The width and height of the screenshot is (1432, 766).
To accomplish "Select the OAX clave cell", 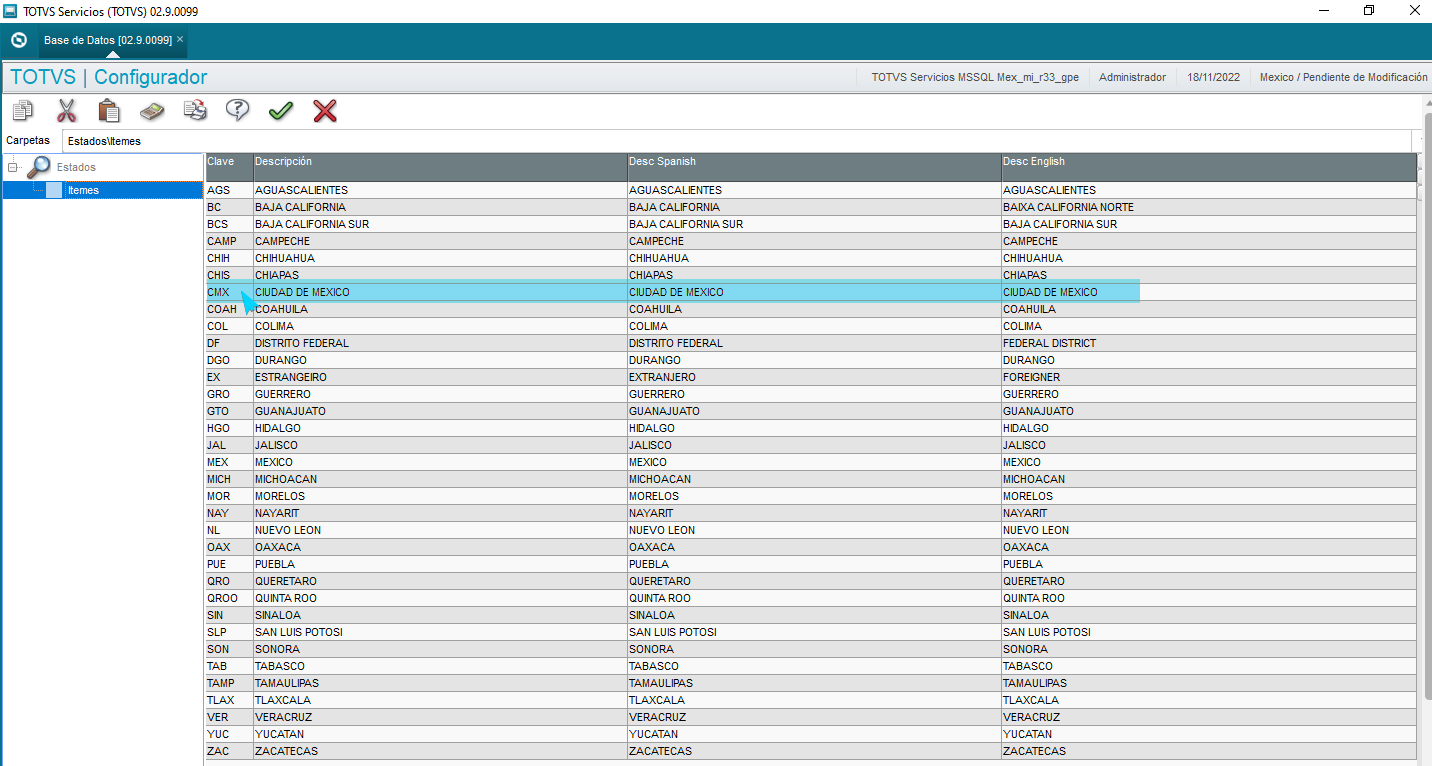I will 229,547.
